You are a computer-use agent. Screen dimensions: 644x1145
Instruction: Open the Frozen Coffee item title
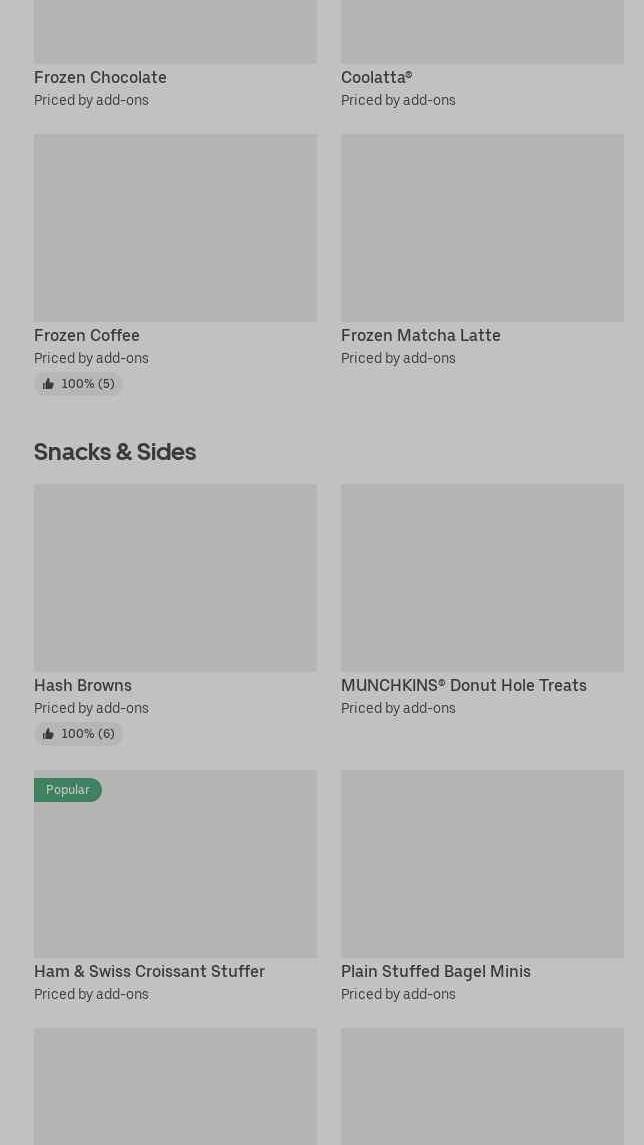(87, 335)
